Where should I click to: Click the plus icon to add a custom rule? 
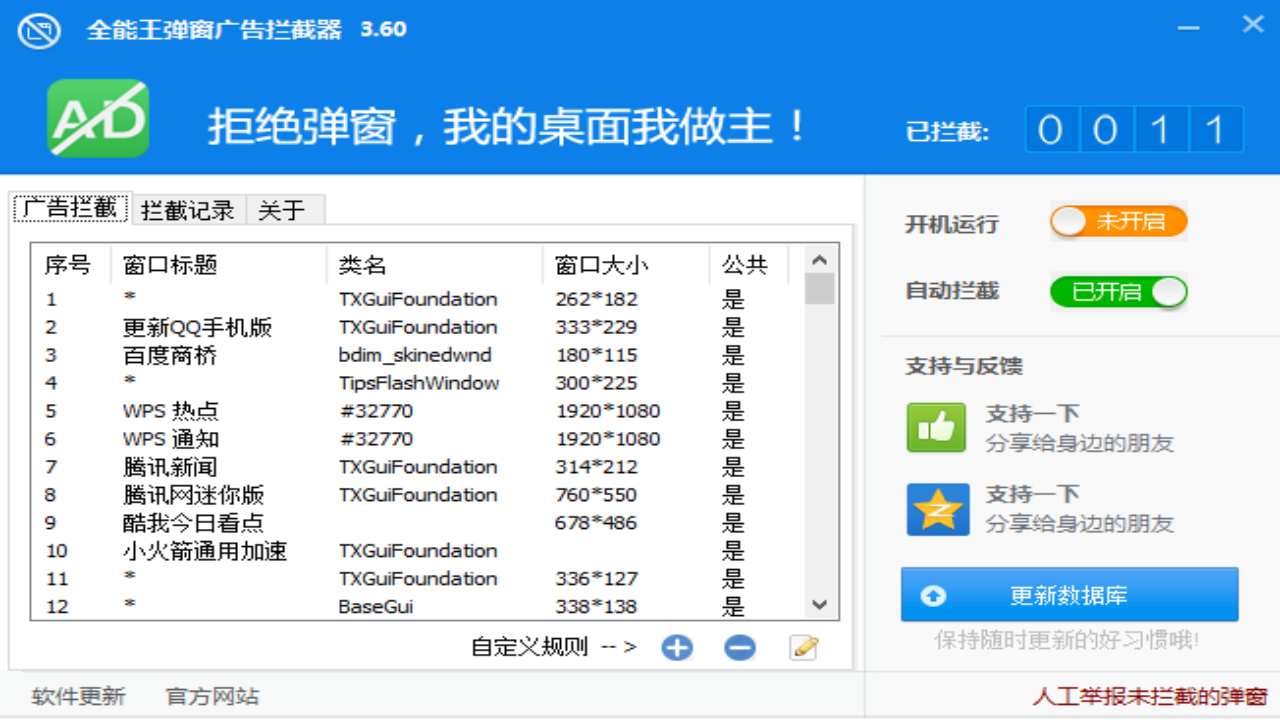click(x=677, y=647)
